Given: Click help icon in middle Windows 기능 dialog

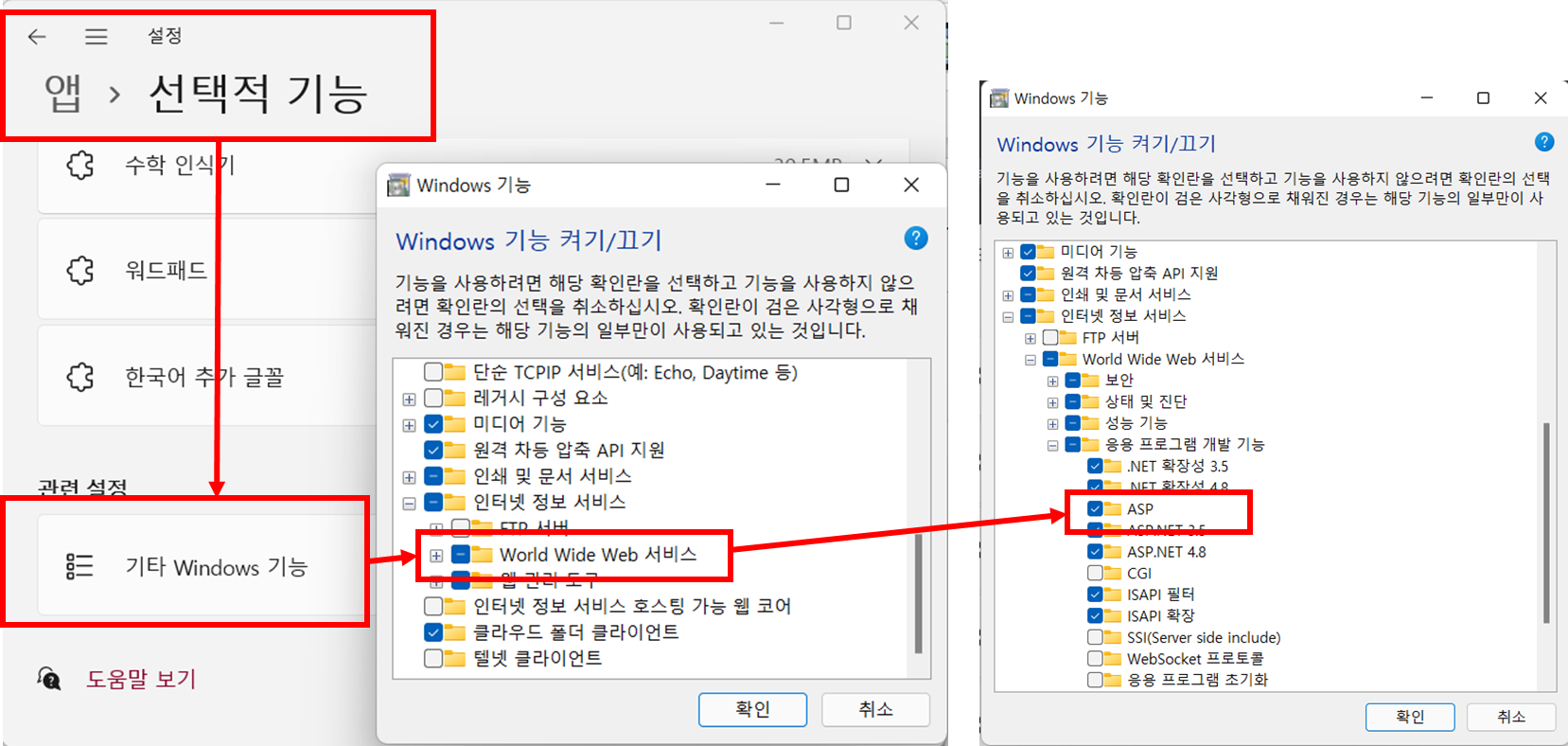Looking at the screenshot, I should click(915, 239).
